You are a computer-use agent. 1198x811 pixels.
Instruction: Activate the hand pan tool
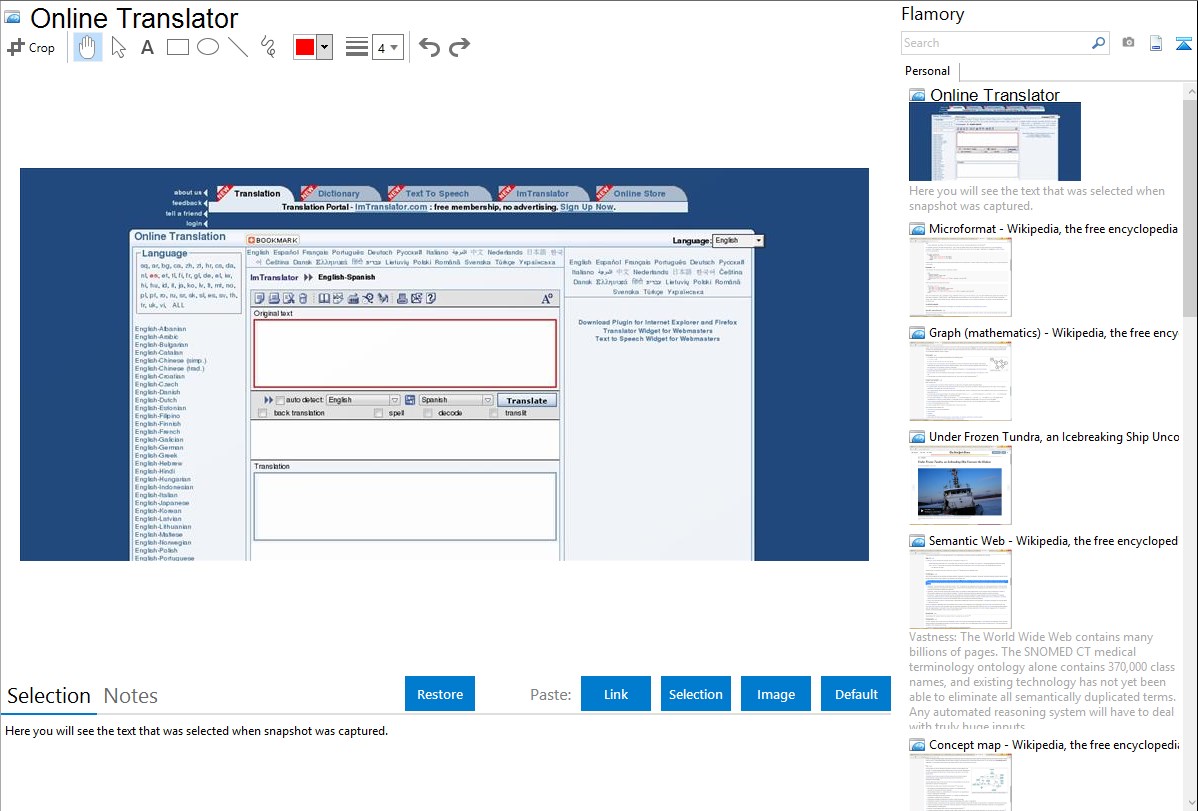[x=87, y=47]
